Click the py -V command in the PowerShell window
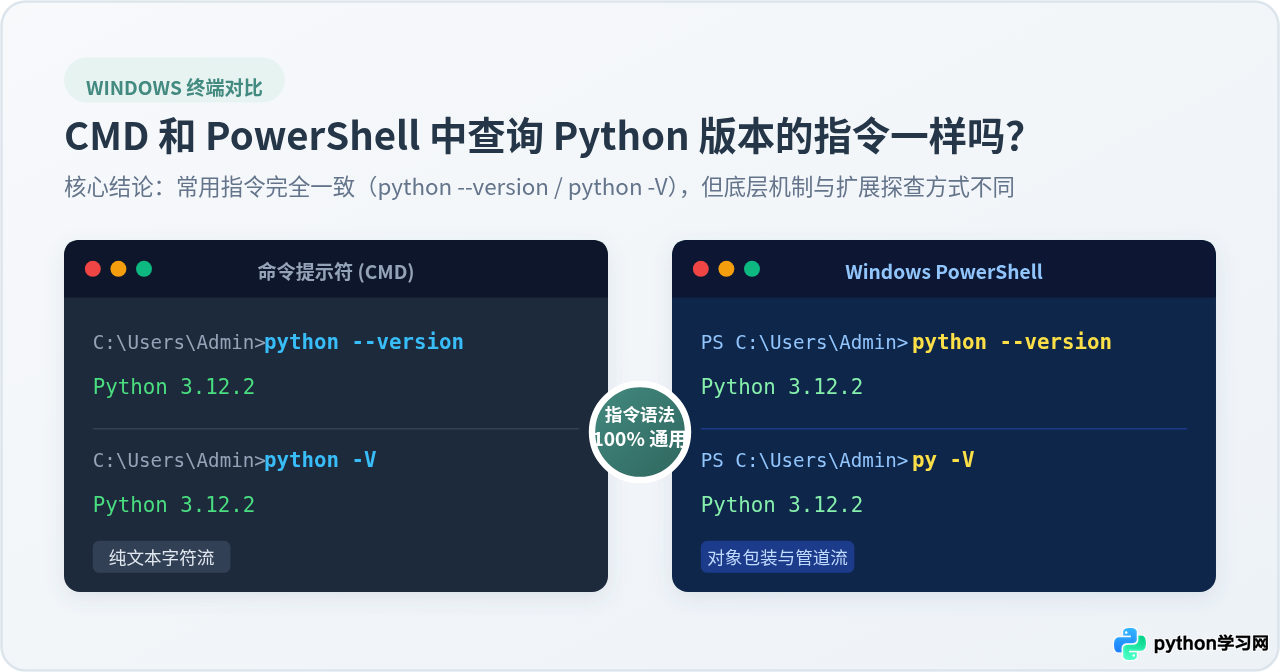The width and height of the screenshot is (1280, 672). [x=943, y=460]
